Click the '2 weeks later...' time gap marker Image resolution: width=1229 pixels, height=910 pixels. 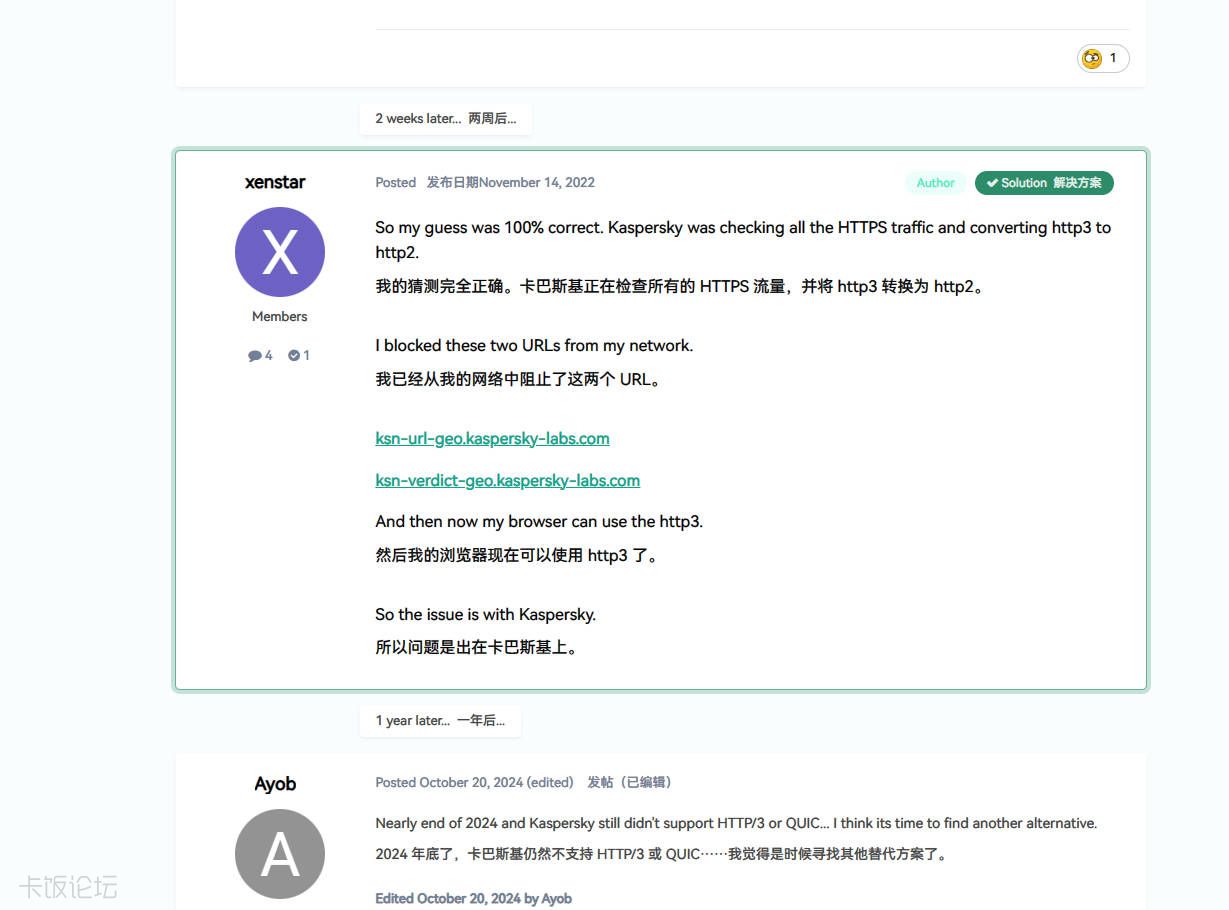(x=445, y=118)
